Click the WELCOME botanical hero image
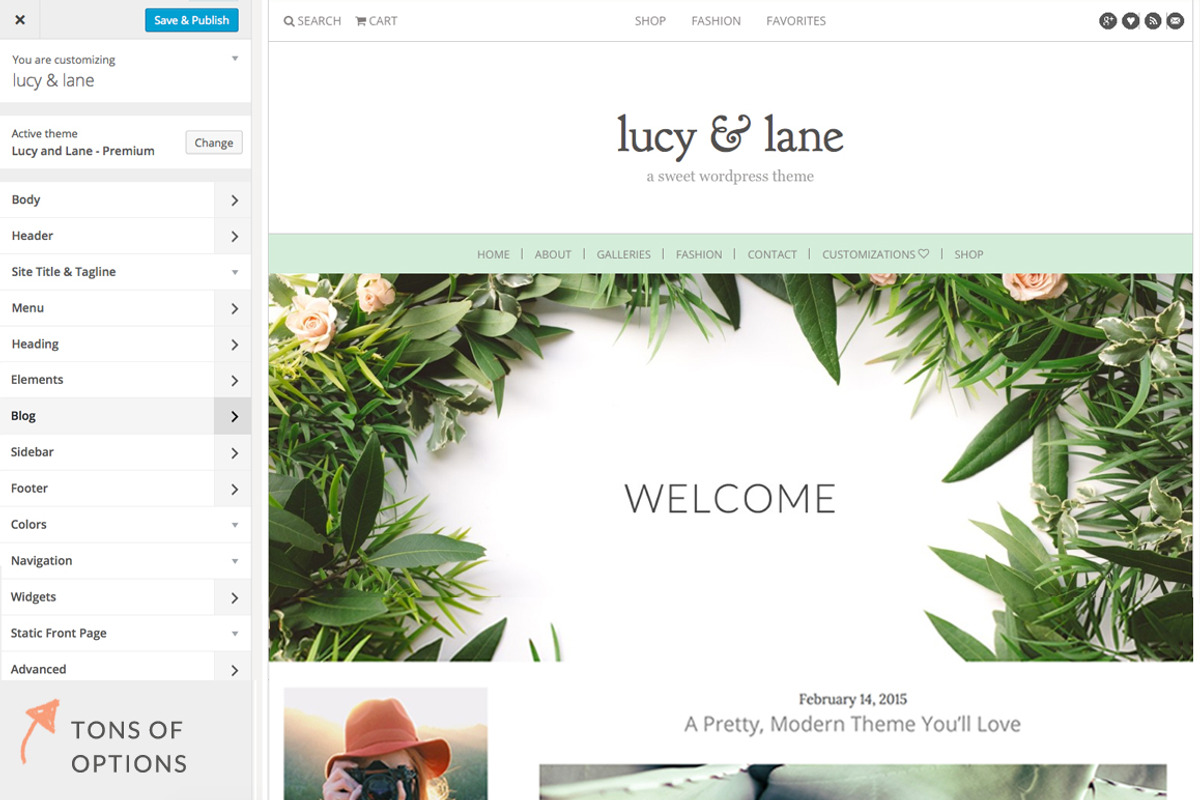1200x800 pixels. click(730, 468)
